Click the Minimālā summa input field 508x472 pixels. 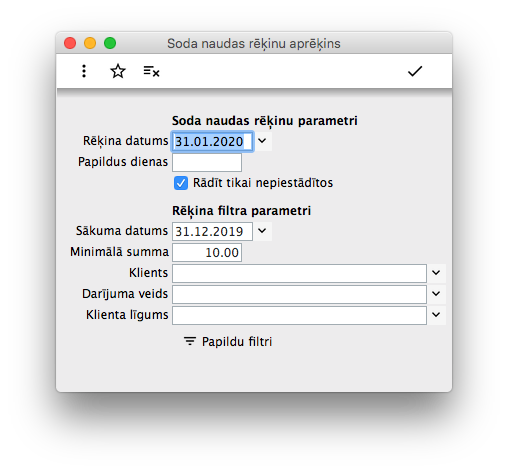point(207,252)
